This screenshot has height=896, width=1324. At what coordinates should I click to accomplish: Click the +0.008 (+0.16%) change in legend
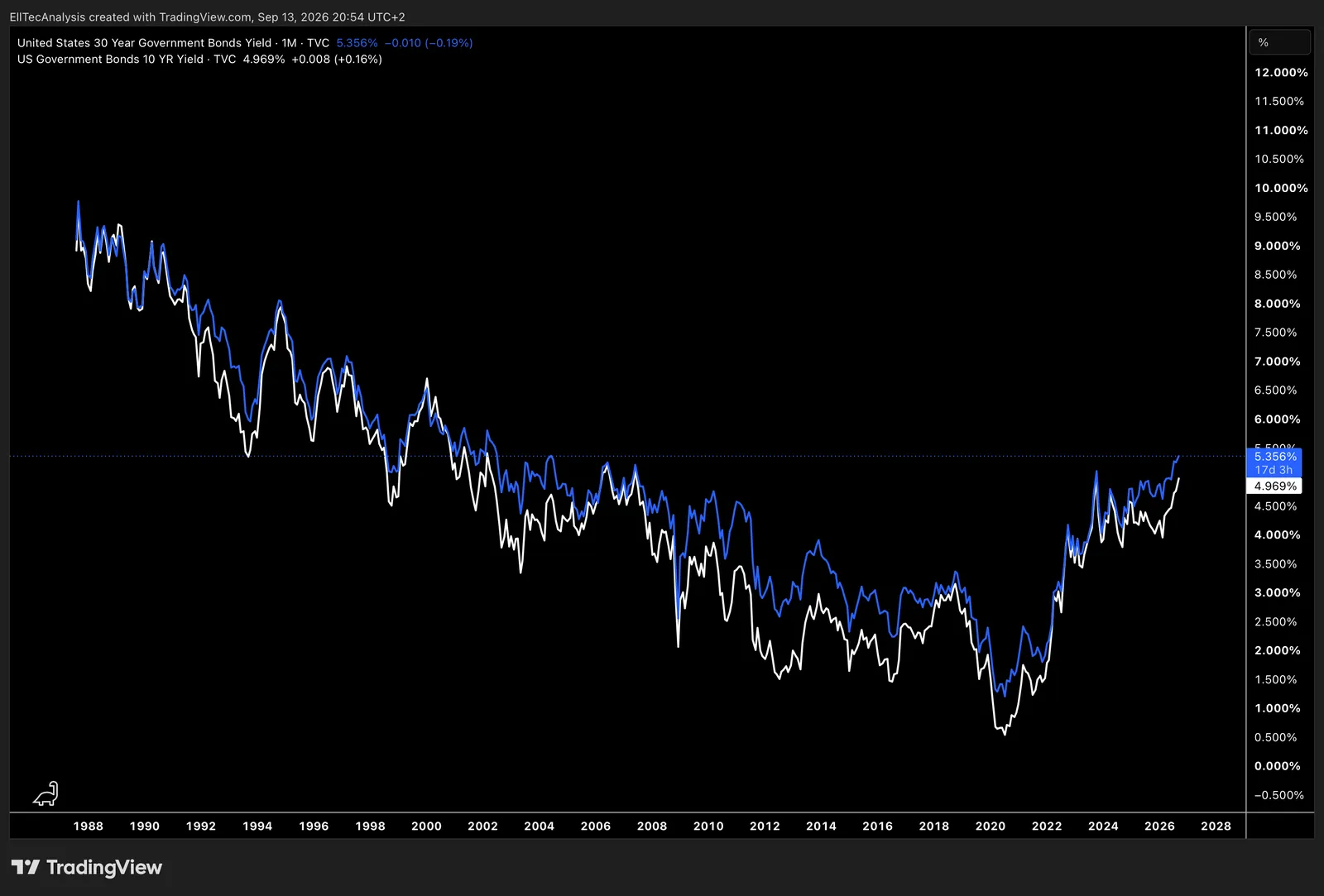click(x=337, y=60)
